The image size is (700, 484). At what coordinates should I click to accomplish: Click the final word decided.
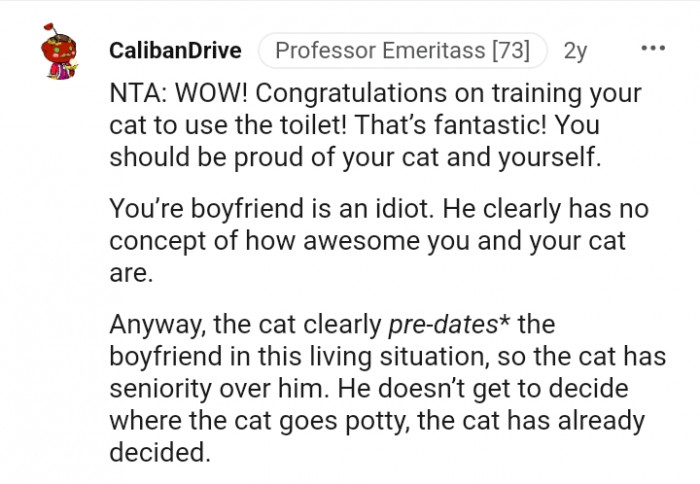[x=160, y=452]
